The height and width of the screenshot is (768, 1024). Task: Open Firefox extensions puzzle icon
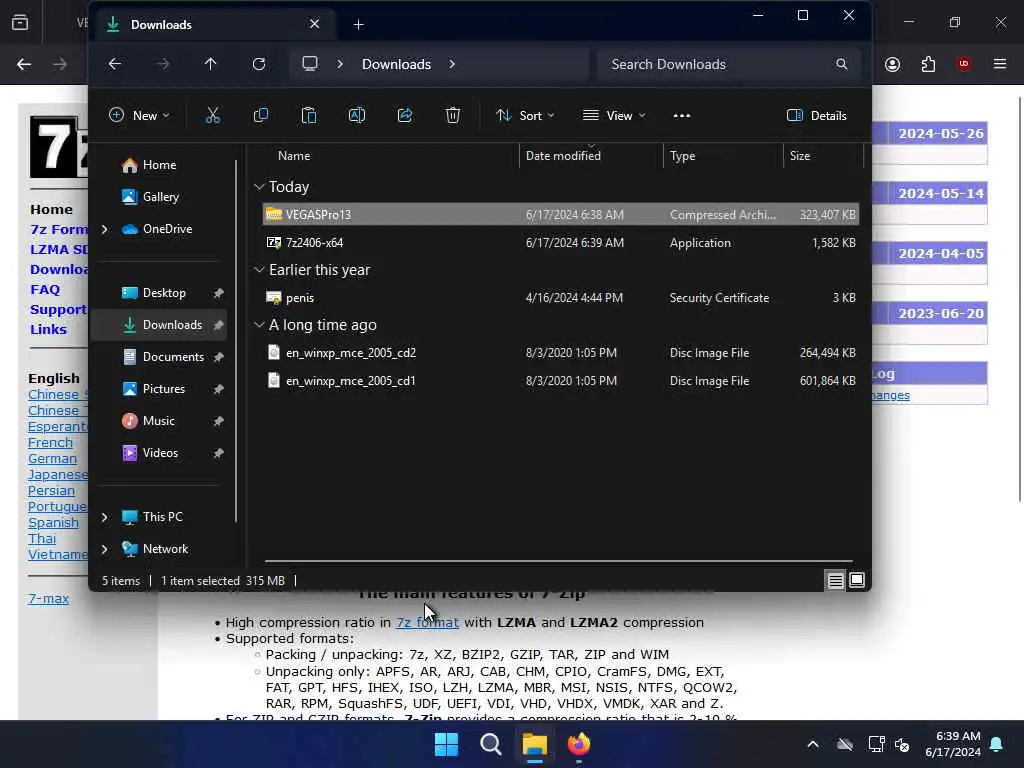[x=928, y=64]
